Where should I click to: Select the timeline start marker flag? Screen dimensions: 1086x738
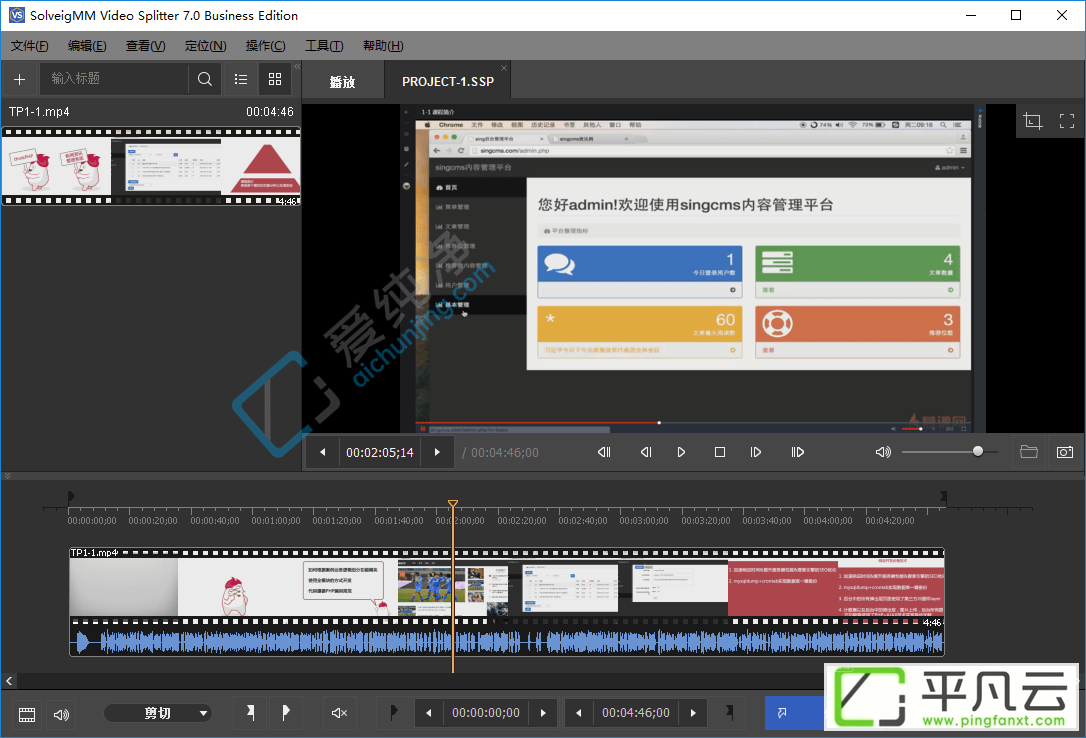(x=71, y=496)
